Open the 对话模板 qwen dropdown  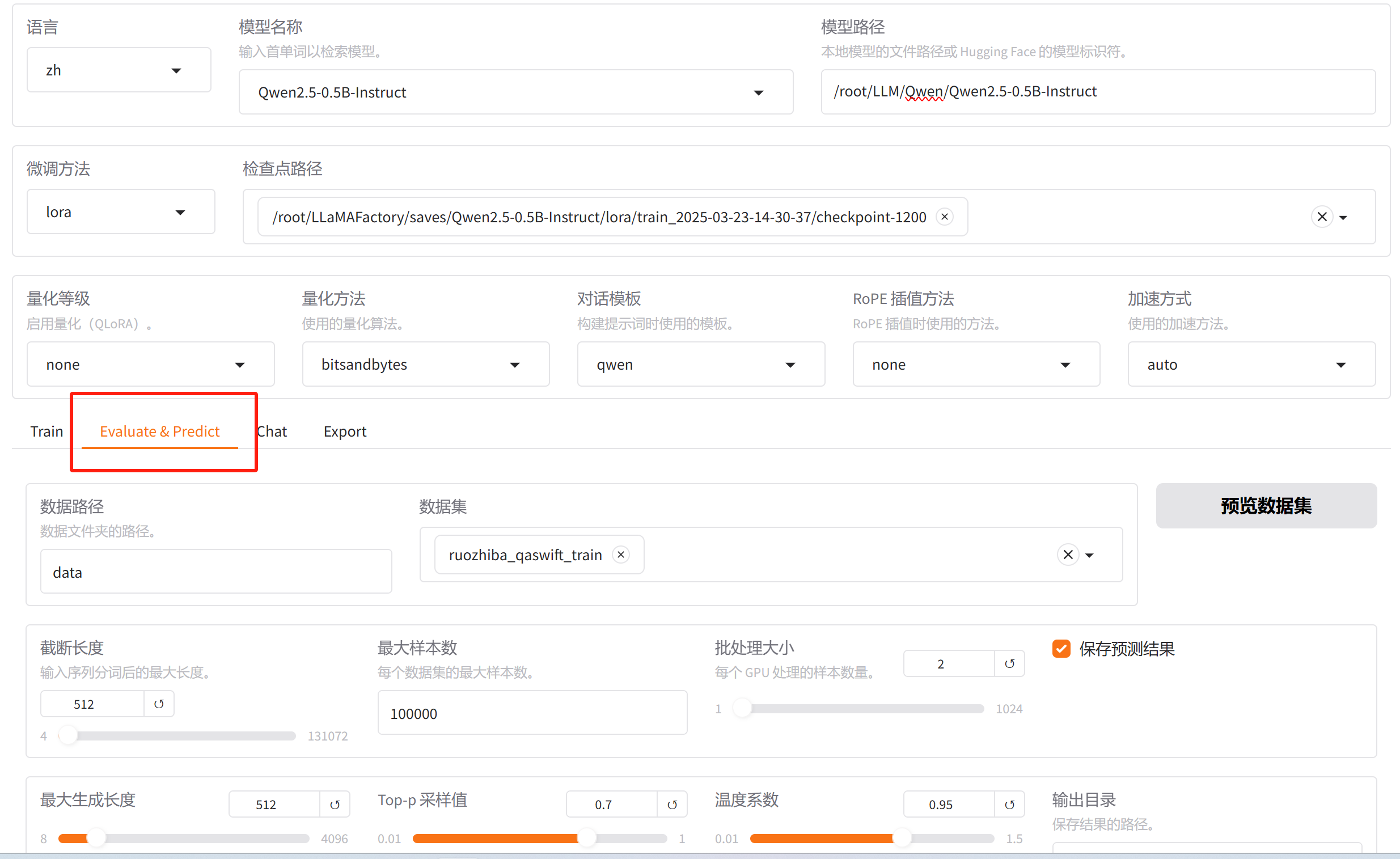pos(701,364)
